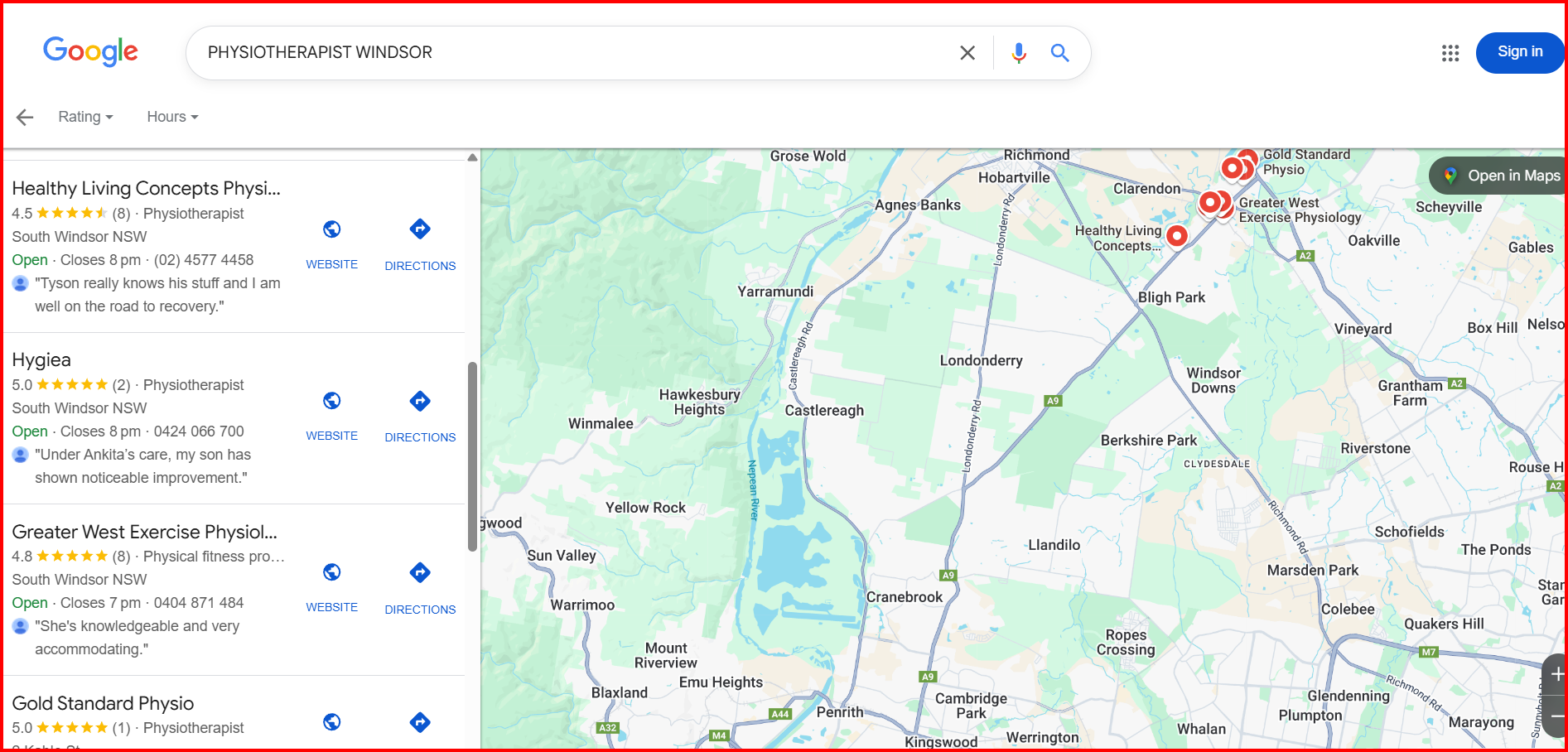Click the results list scroll-up arrow
Image resolution: width=1568 pixels, height=752 pixels.
click(x=472, y=157)
